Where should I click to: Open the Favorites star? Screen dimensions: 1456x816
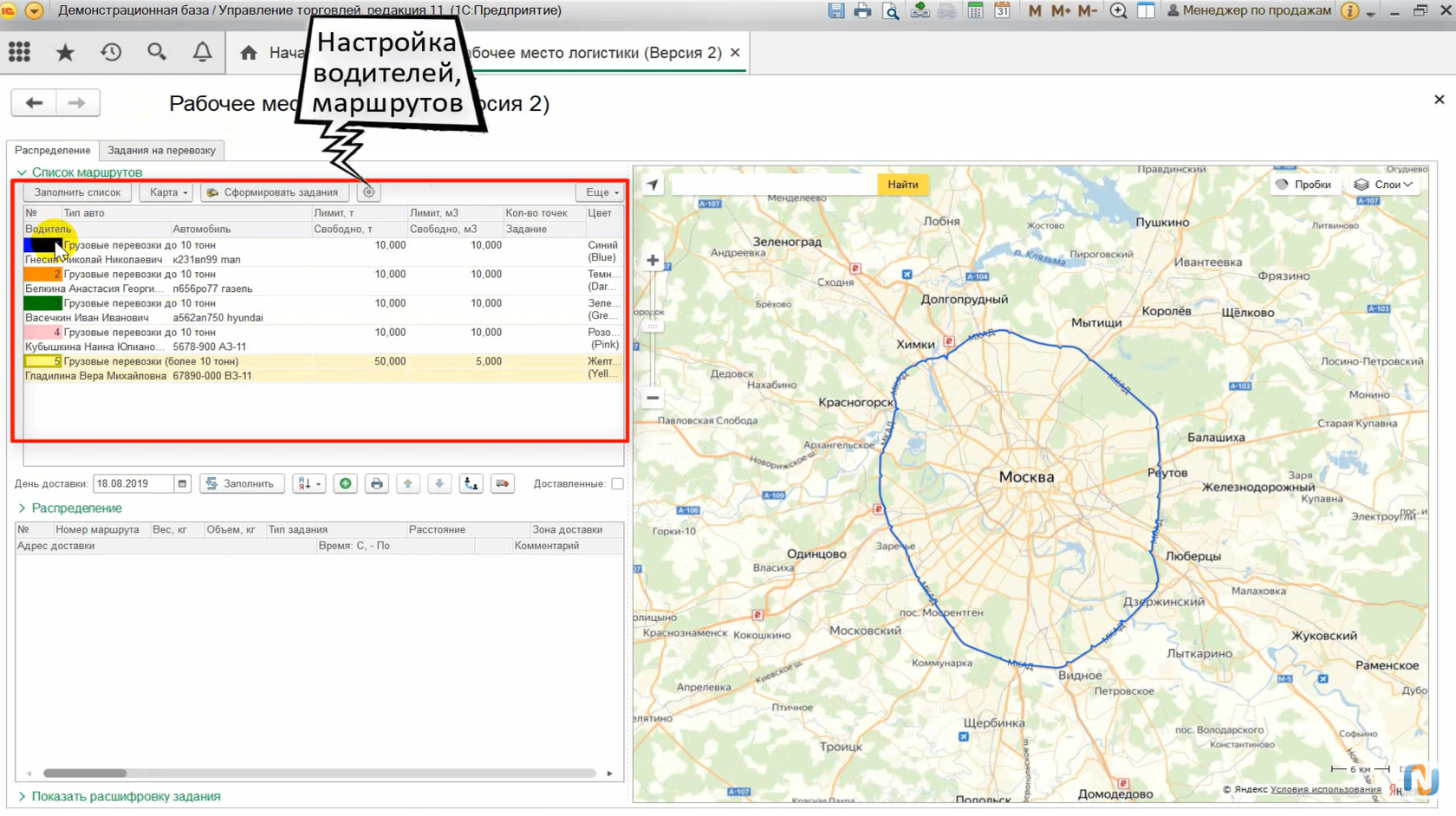click(x=65, y=52)
